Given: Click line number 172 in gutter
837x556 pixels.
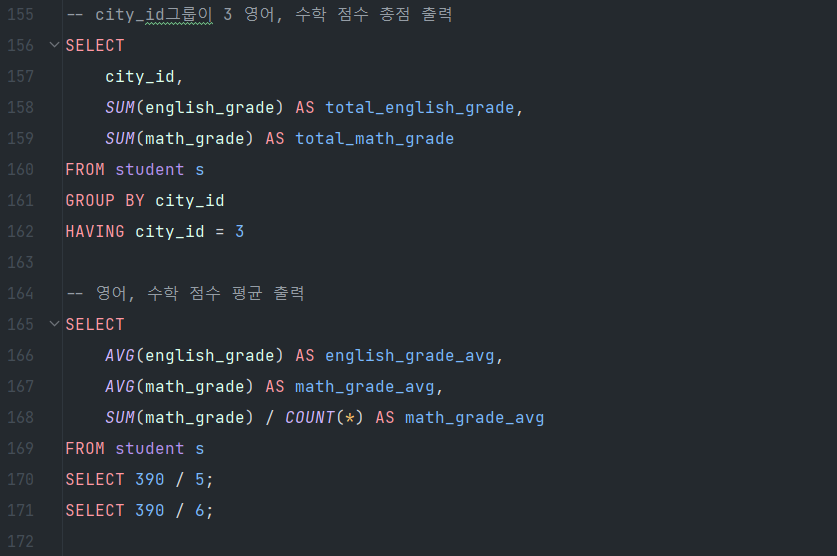Looking at the screenshot, I should pyautogui.click(x=21, y=541).
